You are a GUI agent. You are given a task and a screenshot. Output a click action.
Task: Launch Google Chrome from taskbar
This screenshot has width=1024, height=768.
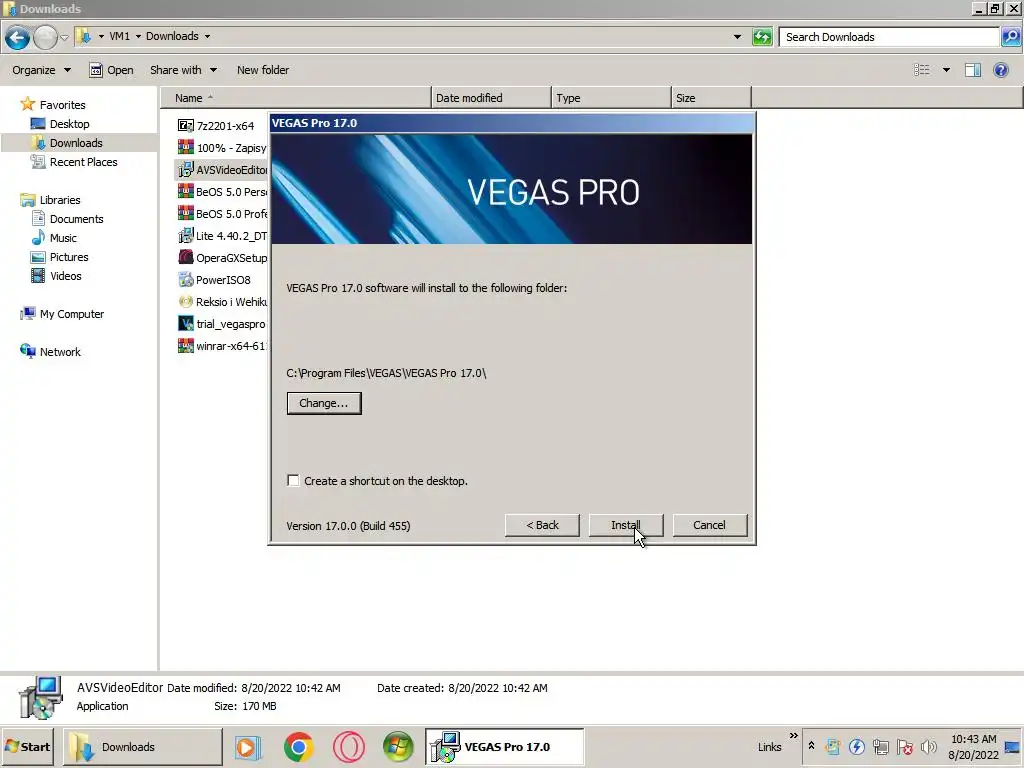(x=298, y=746)
